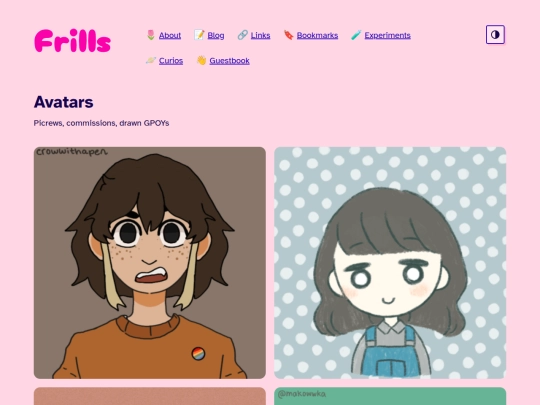Click the tulip icon beside About
This screenshot has height=405, width=540.
coord(150,35)
